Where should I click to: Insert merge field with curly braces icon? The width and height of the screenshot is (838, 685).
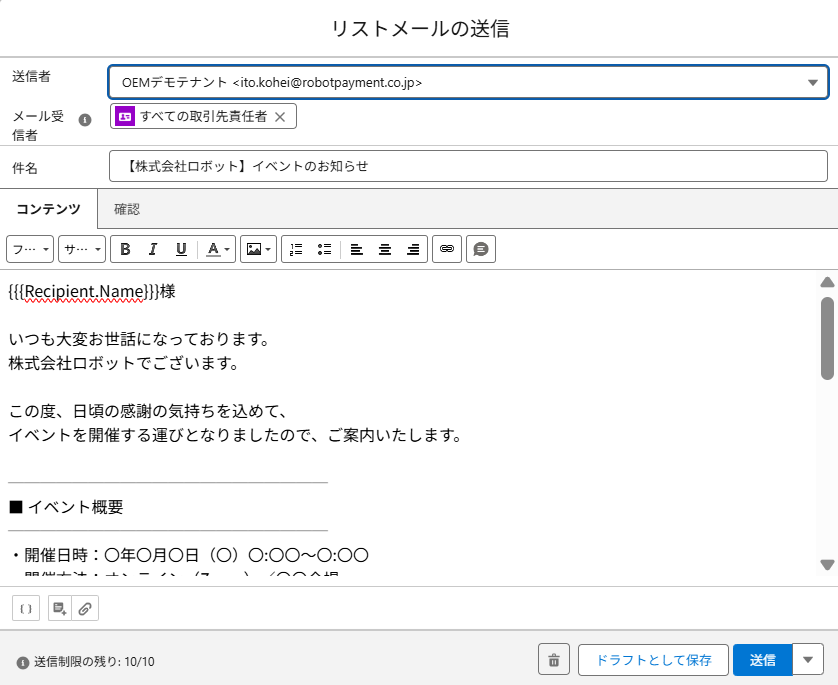[26, 608]
